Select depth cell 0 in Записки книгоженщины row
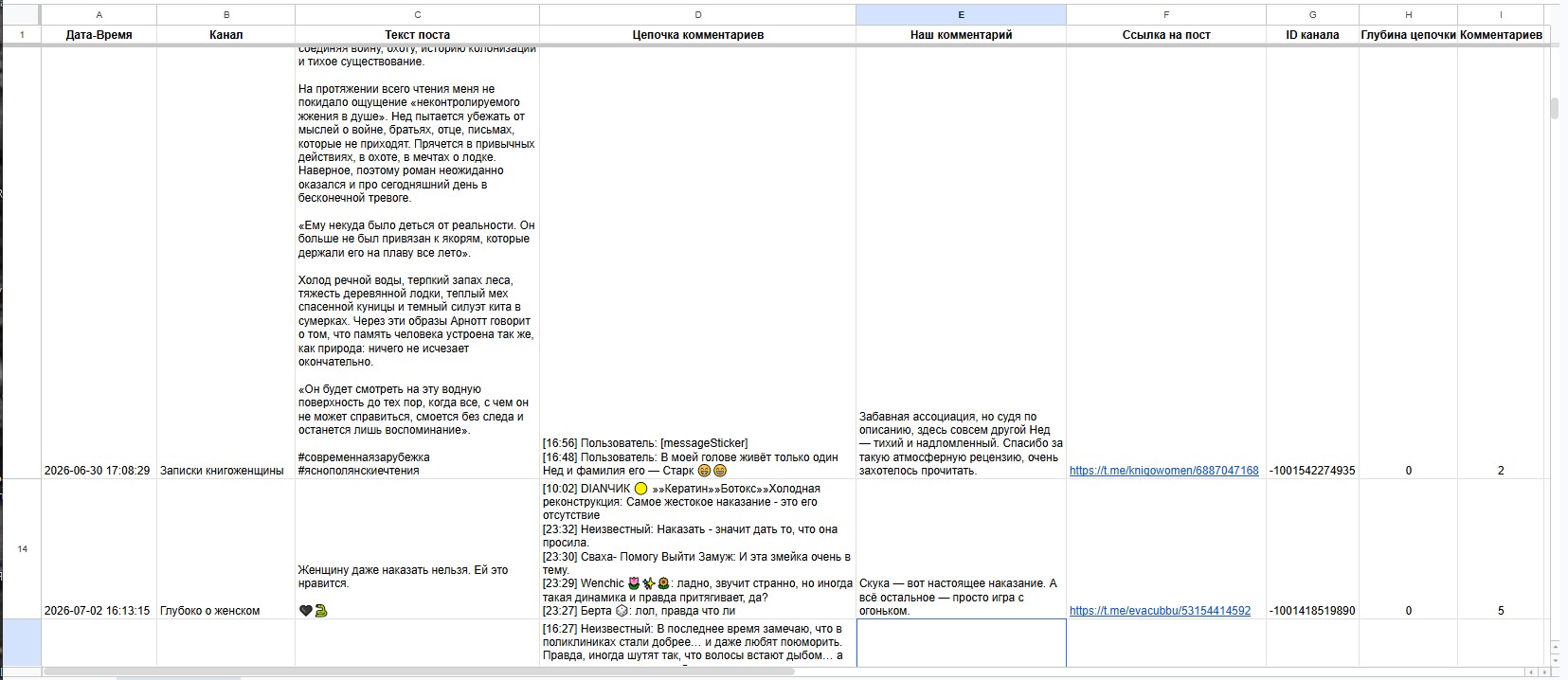 coord(1409,263)
